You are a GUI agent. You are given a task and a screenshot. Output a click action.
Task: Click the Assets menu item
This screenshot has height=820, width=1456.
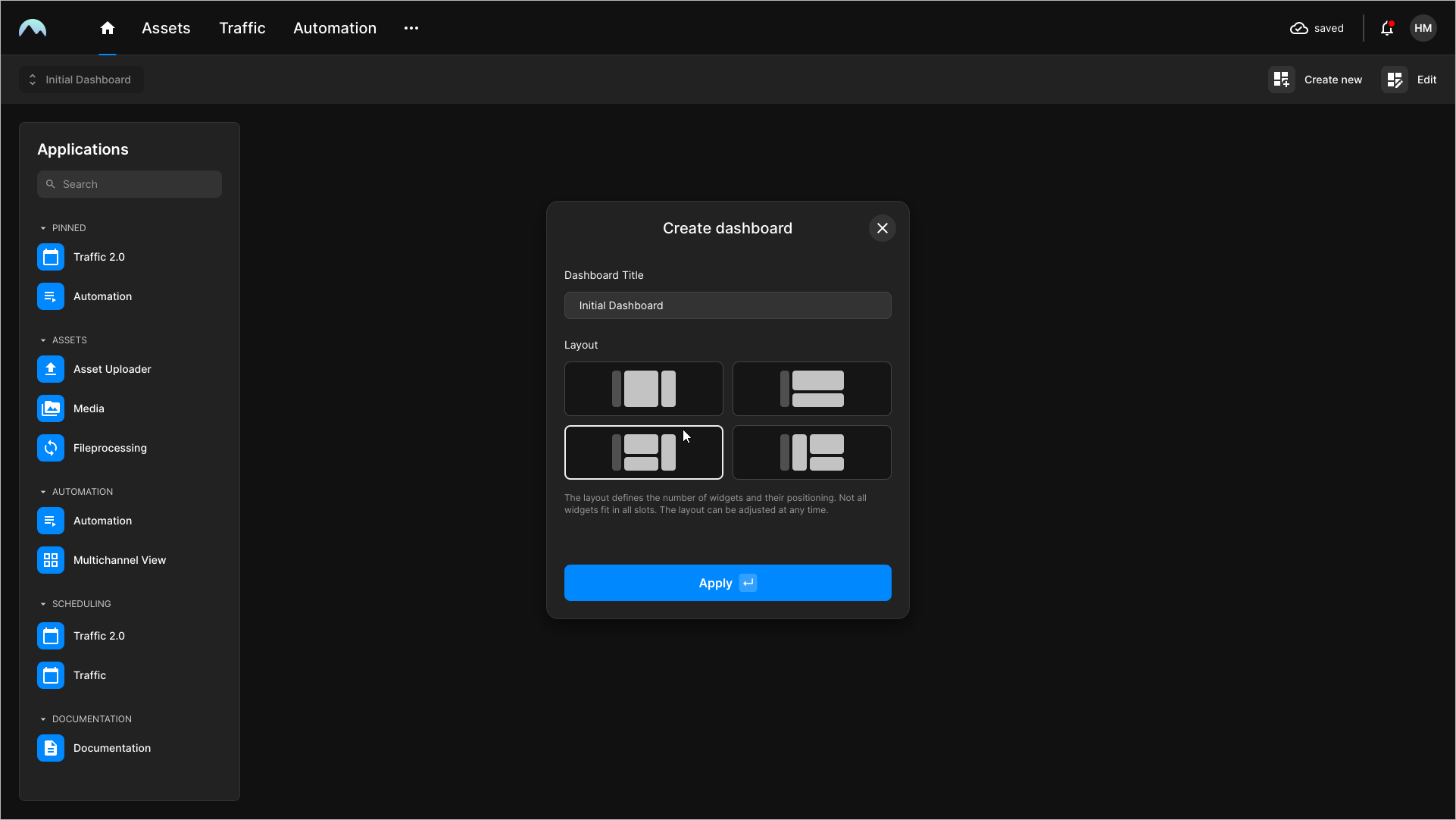pos(165,28)
